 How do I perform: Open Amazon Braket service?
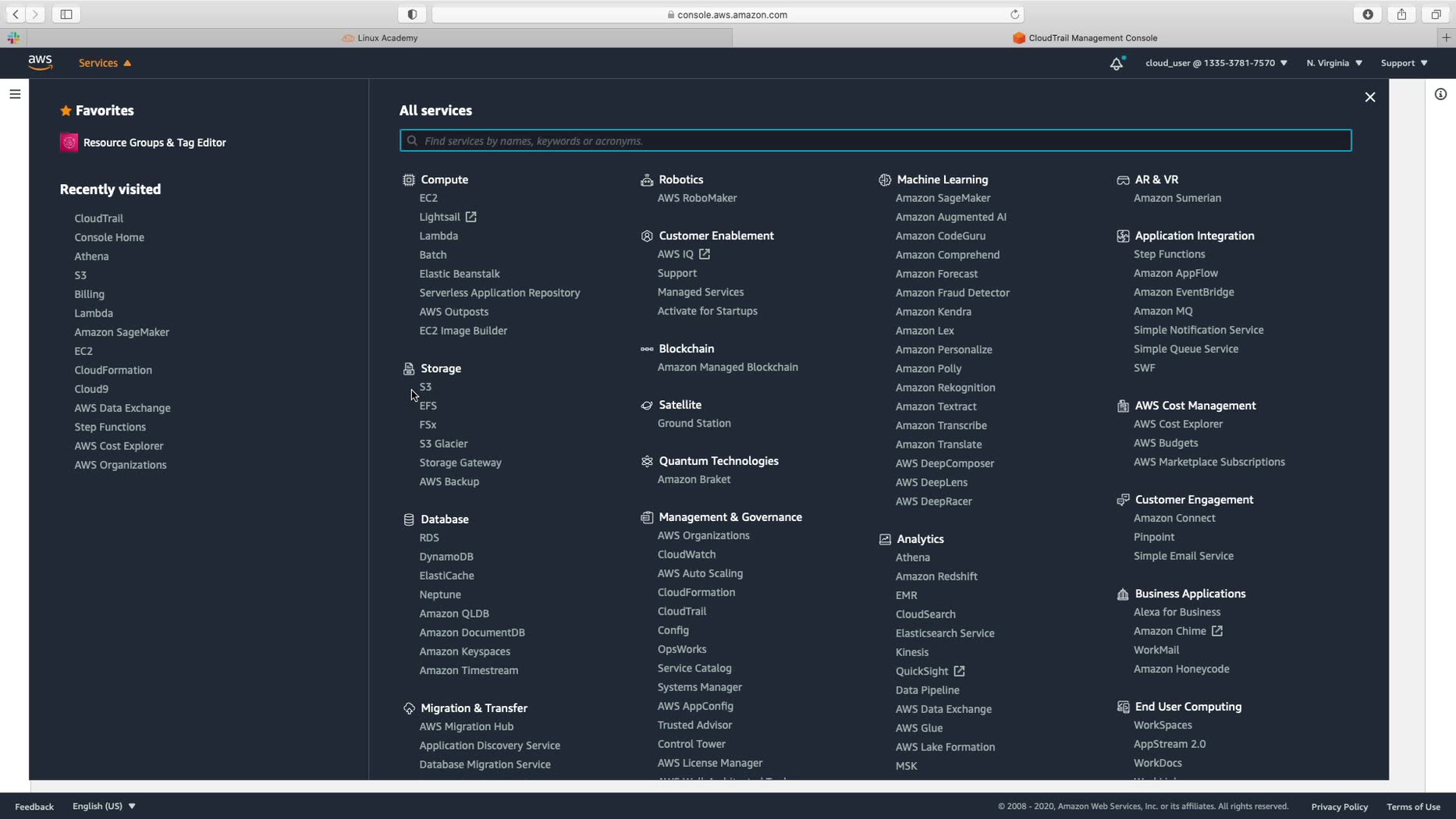[694, 480]
